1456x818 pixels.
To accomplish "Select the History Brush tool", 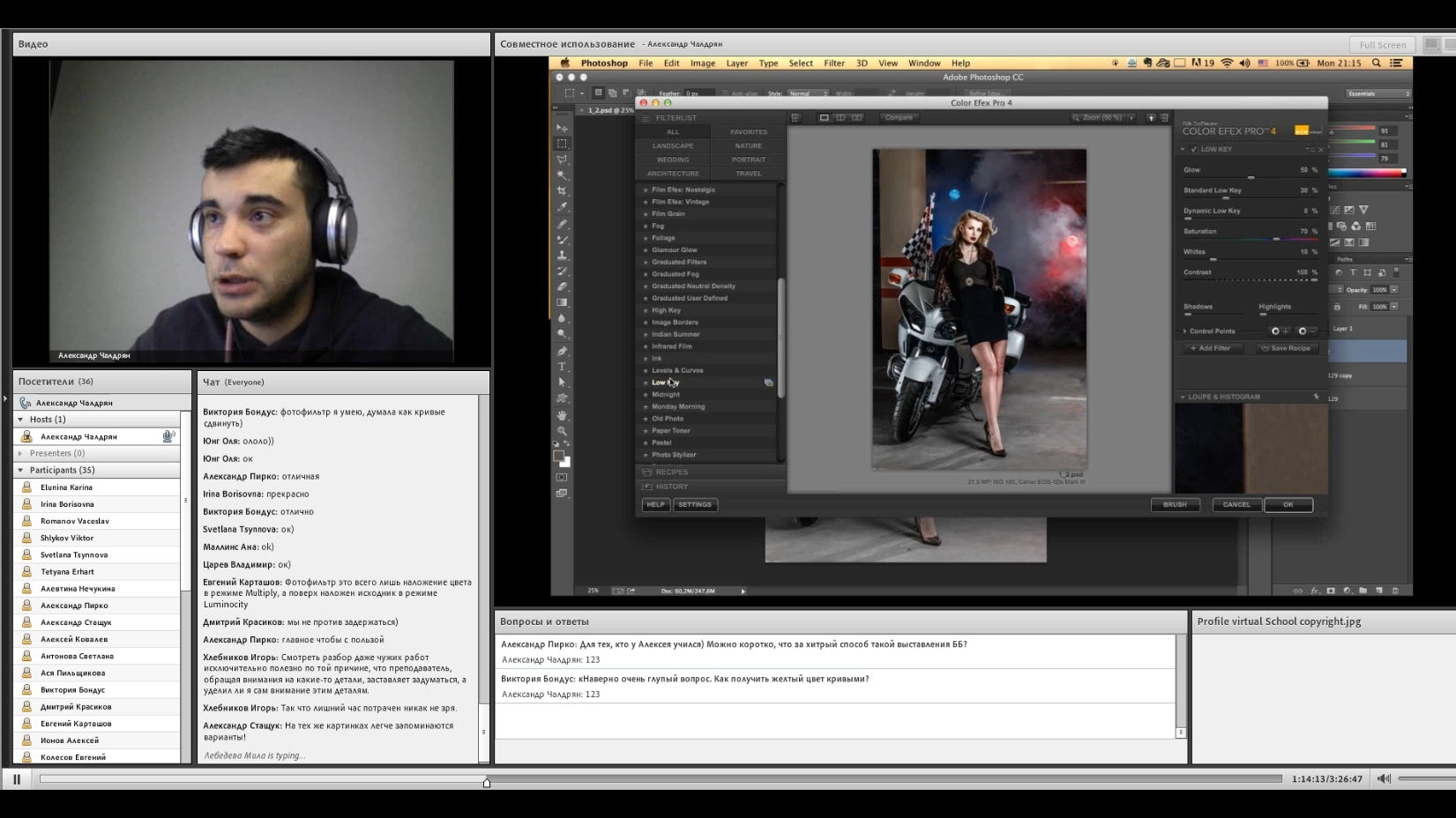I will click(562, 271).
